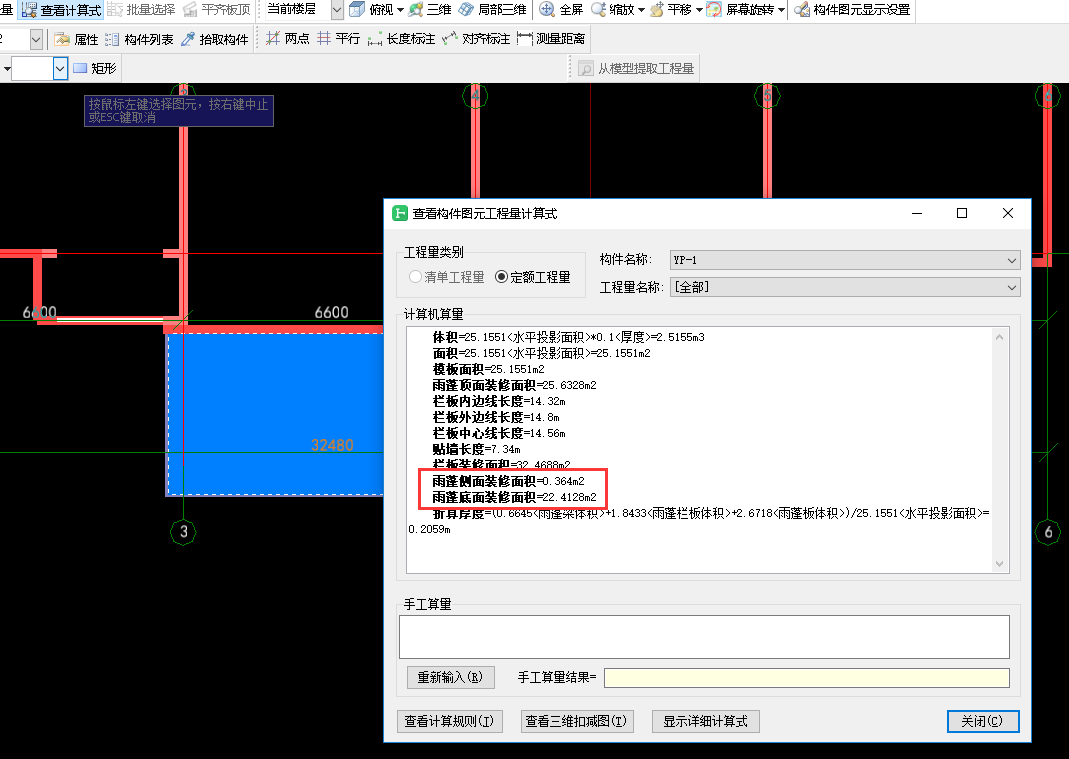The height and width of the screenshot is (759, 1069).
Task: Click the 手工算量 text area
Action: [704, 637]
